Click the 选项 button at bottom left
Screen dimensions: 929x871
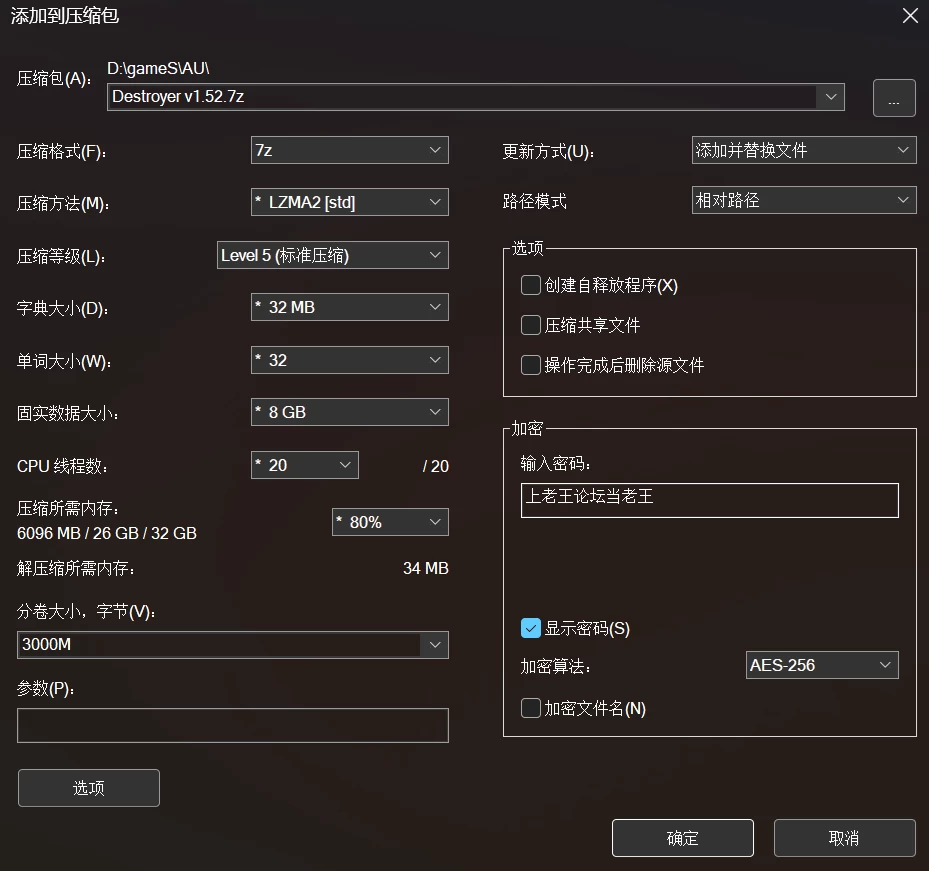click(89, 788)
